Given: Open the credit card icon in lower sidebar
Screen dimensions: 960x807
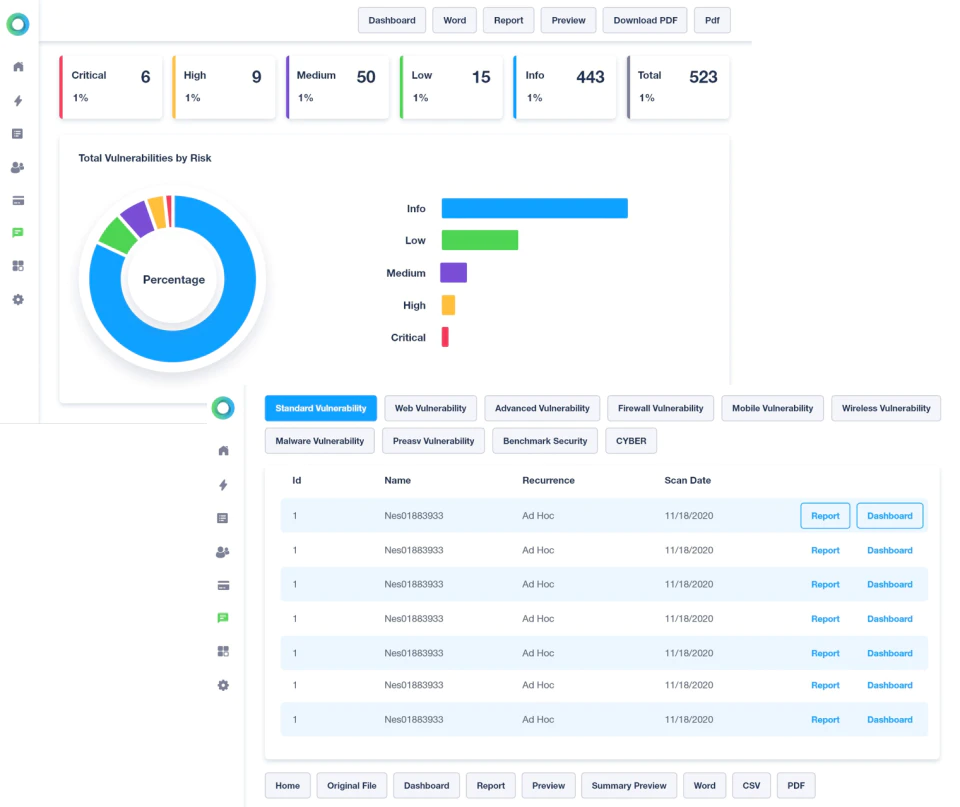Looking at the screenshot, I should point(223,585).
